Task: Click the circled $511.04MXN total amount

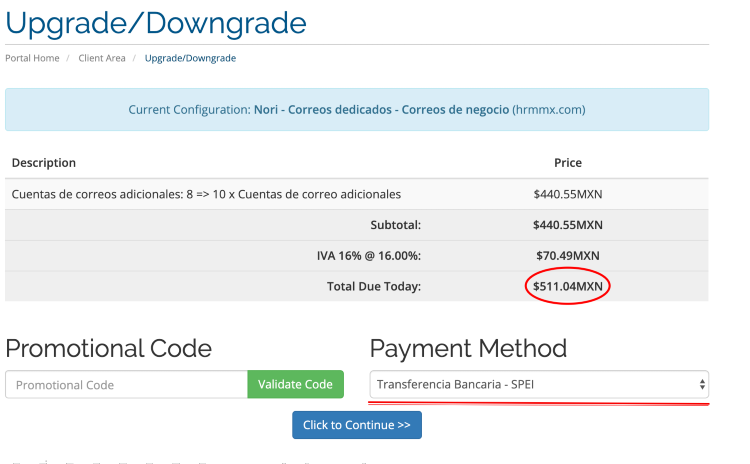Action: click(x=567, y=287)
